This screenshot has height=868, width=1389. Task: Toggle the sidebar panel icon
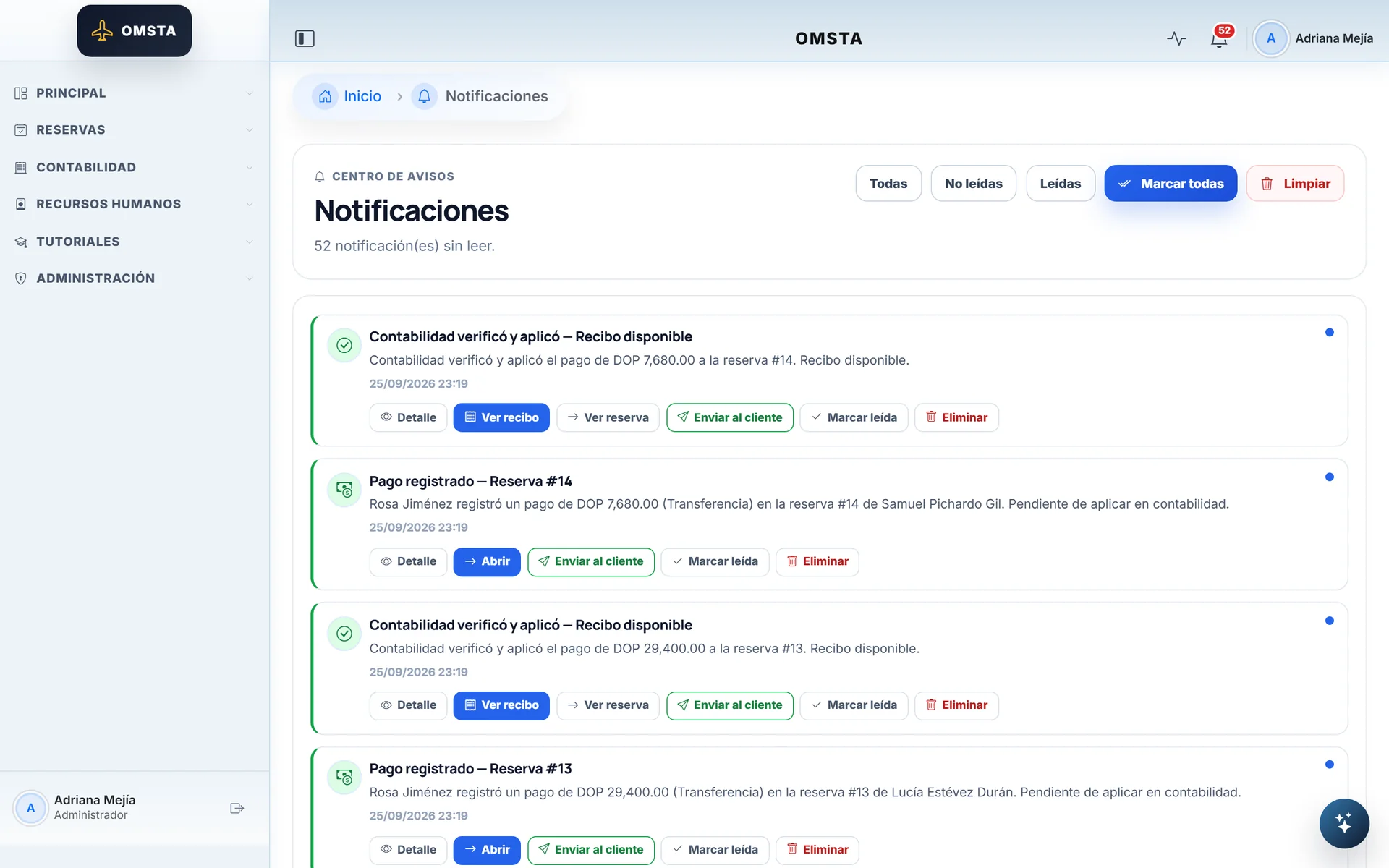pyautogui.click(x=305, y=38)
